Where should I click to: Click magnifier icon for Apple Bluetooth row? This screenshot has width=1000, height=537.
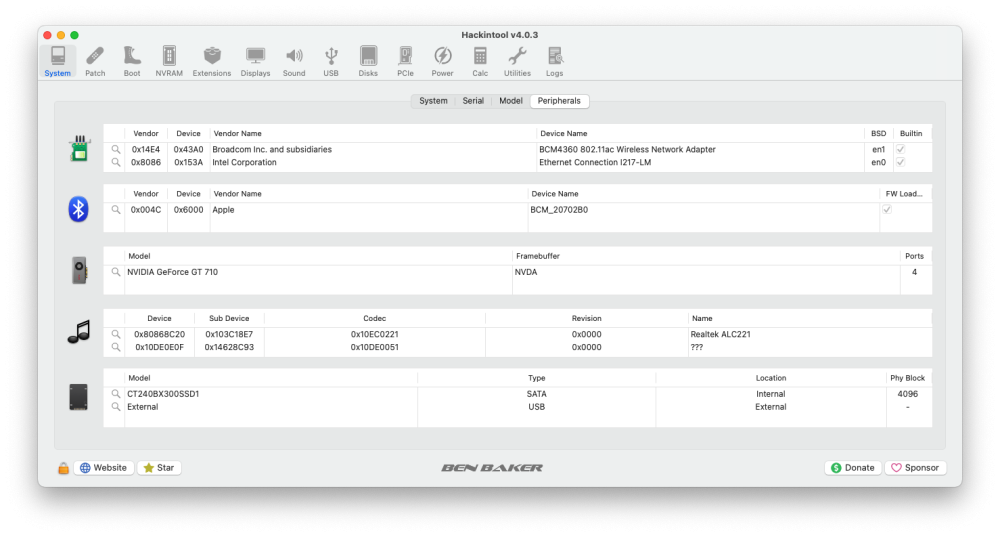(115, 209)
